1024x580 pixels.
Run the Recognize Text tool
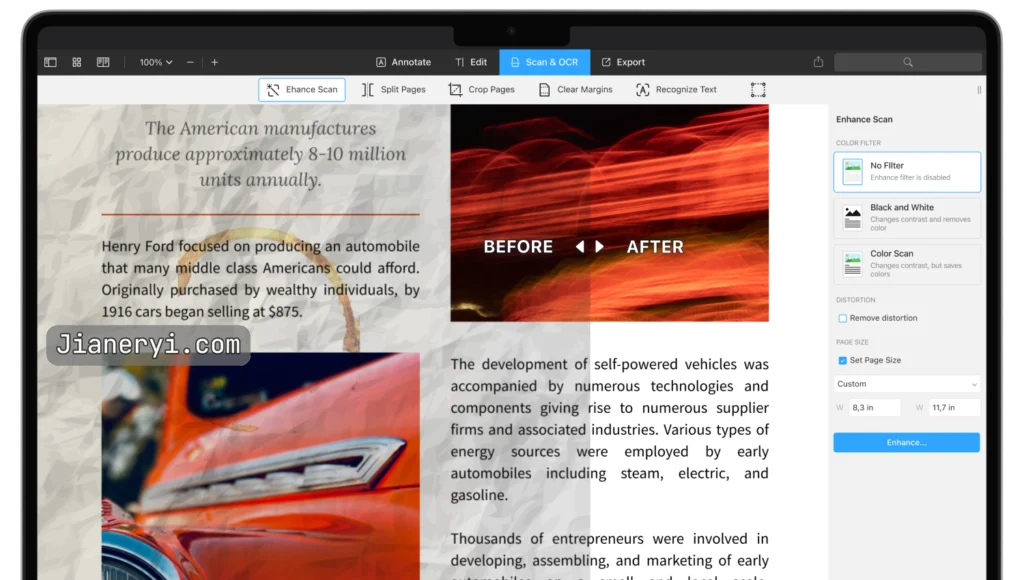(676, 89)
